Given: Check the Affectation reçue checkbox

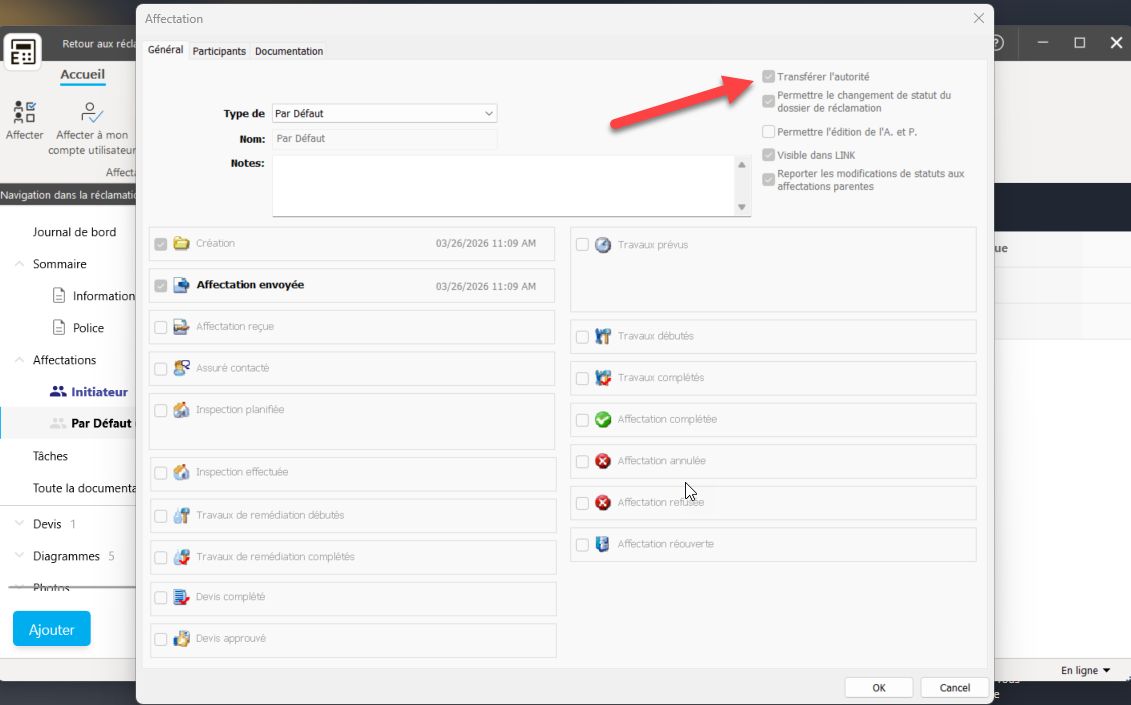Looking at the screenshot, I should (161, 328).
